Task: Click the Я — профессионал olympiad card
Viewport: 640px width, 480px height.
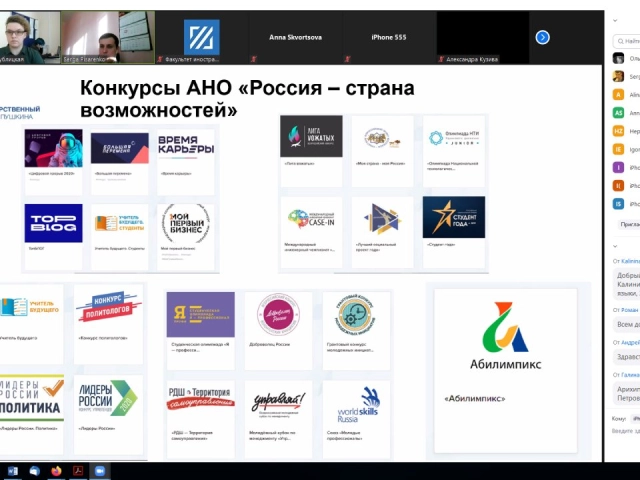Action: 200,331
